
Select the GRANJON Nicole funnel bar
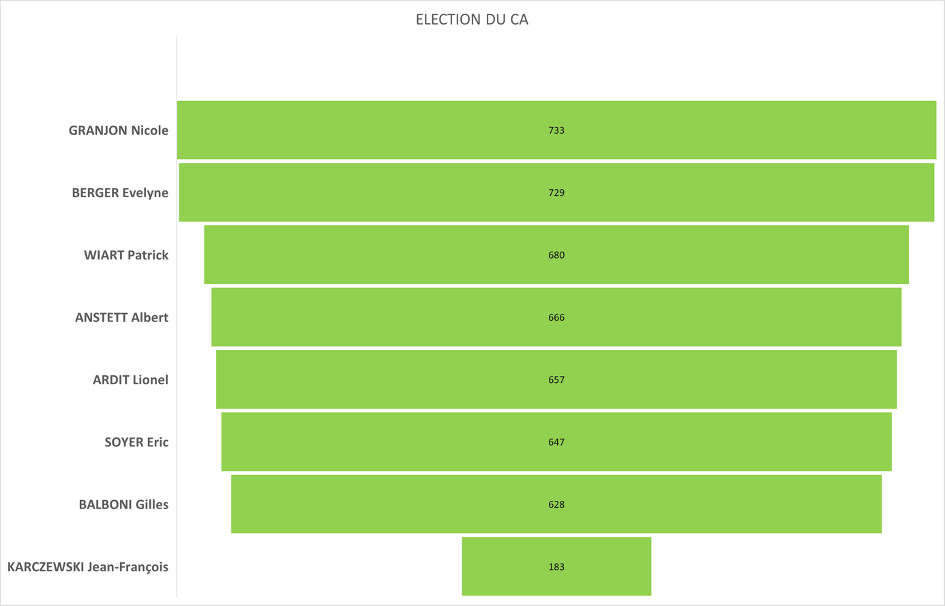pos(400,130)
